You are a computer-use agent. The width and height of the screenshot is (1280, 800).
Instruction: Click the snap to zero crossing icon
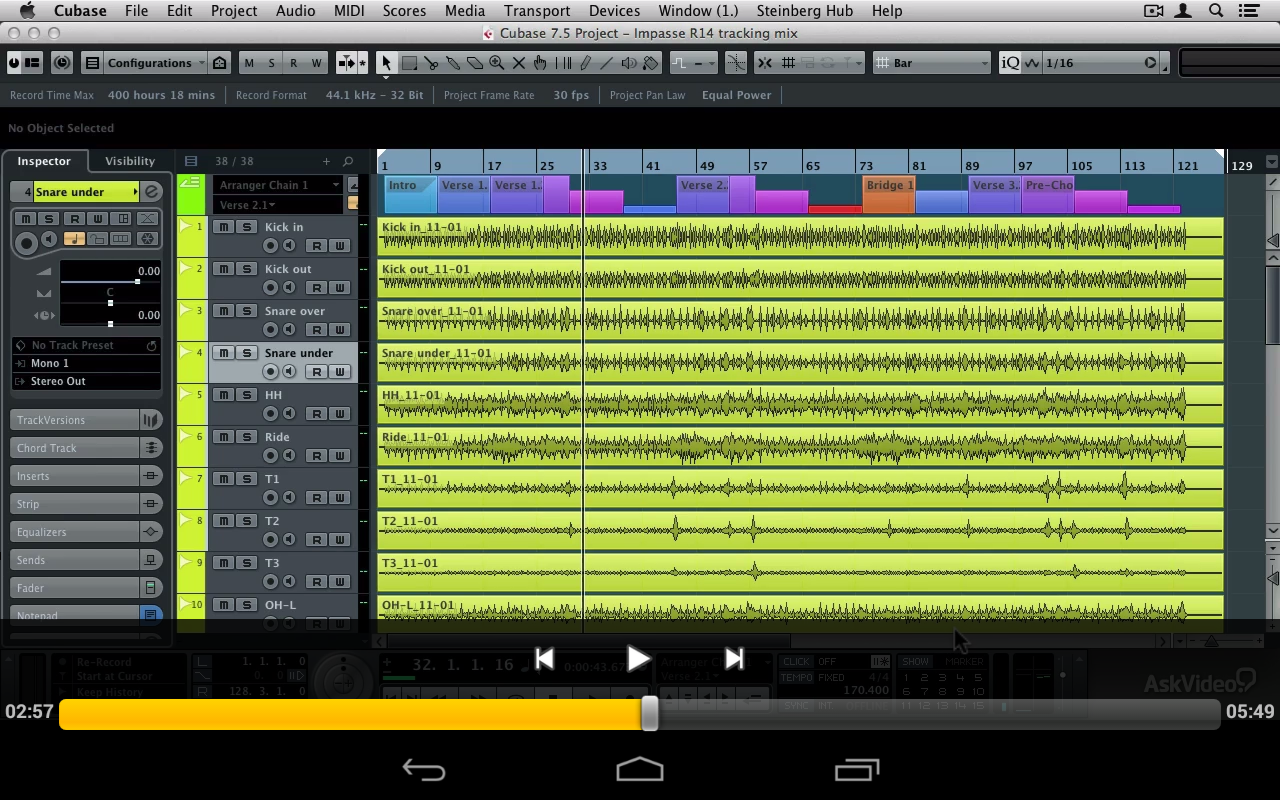click(736, 63)
